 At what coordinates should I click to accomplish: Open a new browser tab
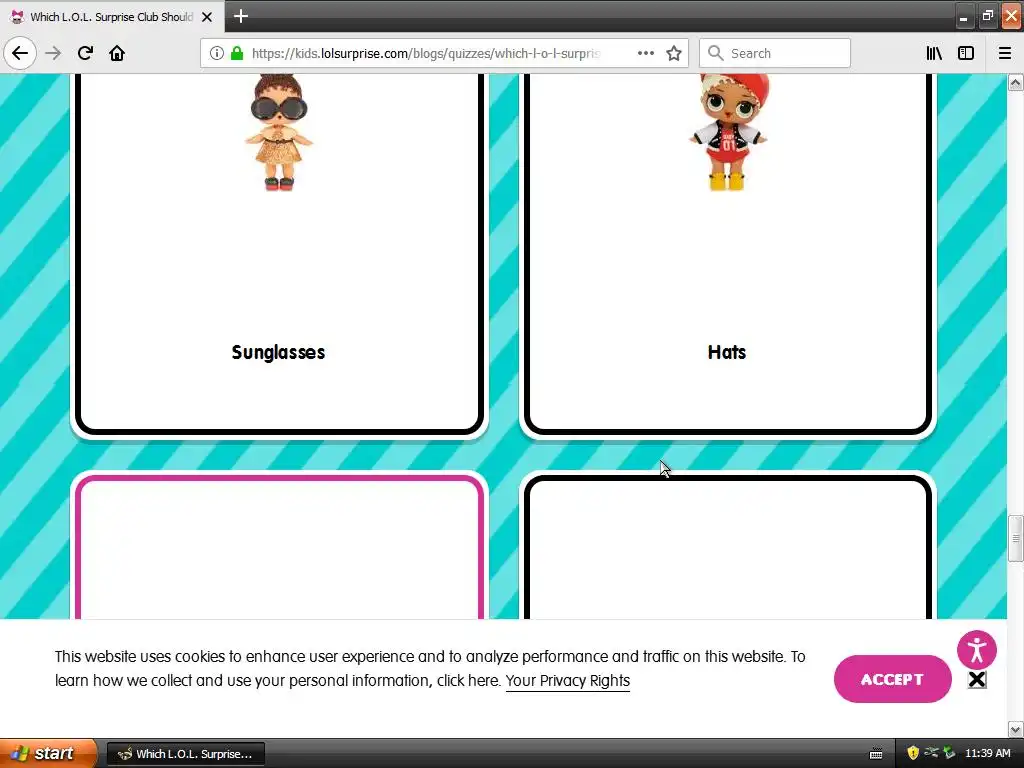240,16
